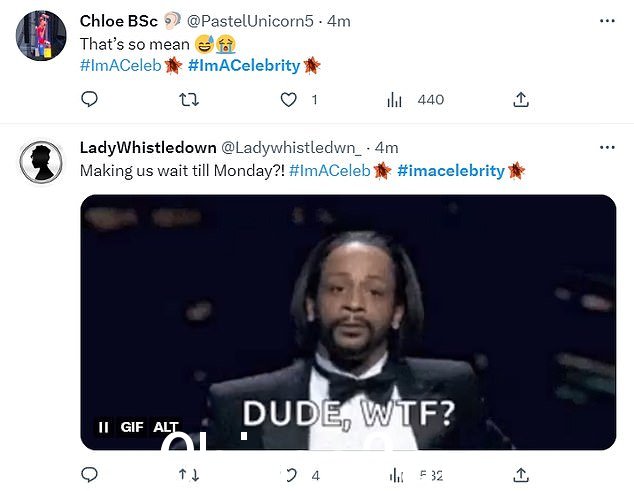Retweet Chloe BSc's post
The height and width of the screenshot is (491, 634).
(189, 99)
